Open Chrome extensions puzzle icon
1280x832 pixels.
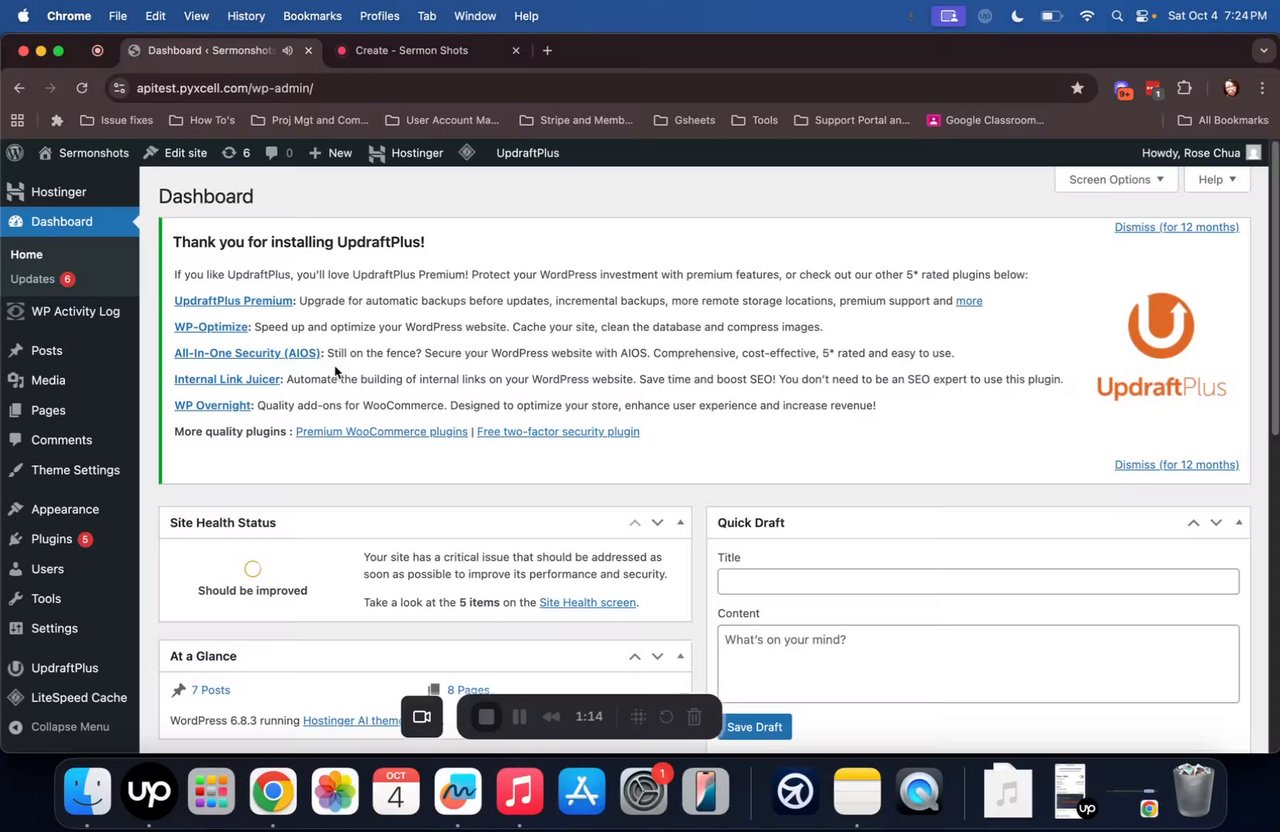coord(1184,88)
